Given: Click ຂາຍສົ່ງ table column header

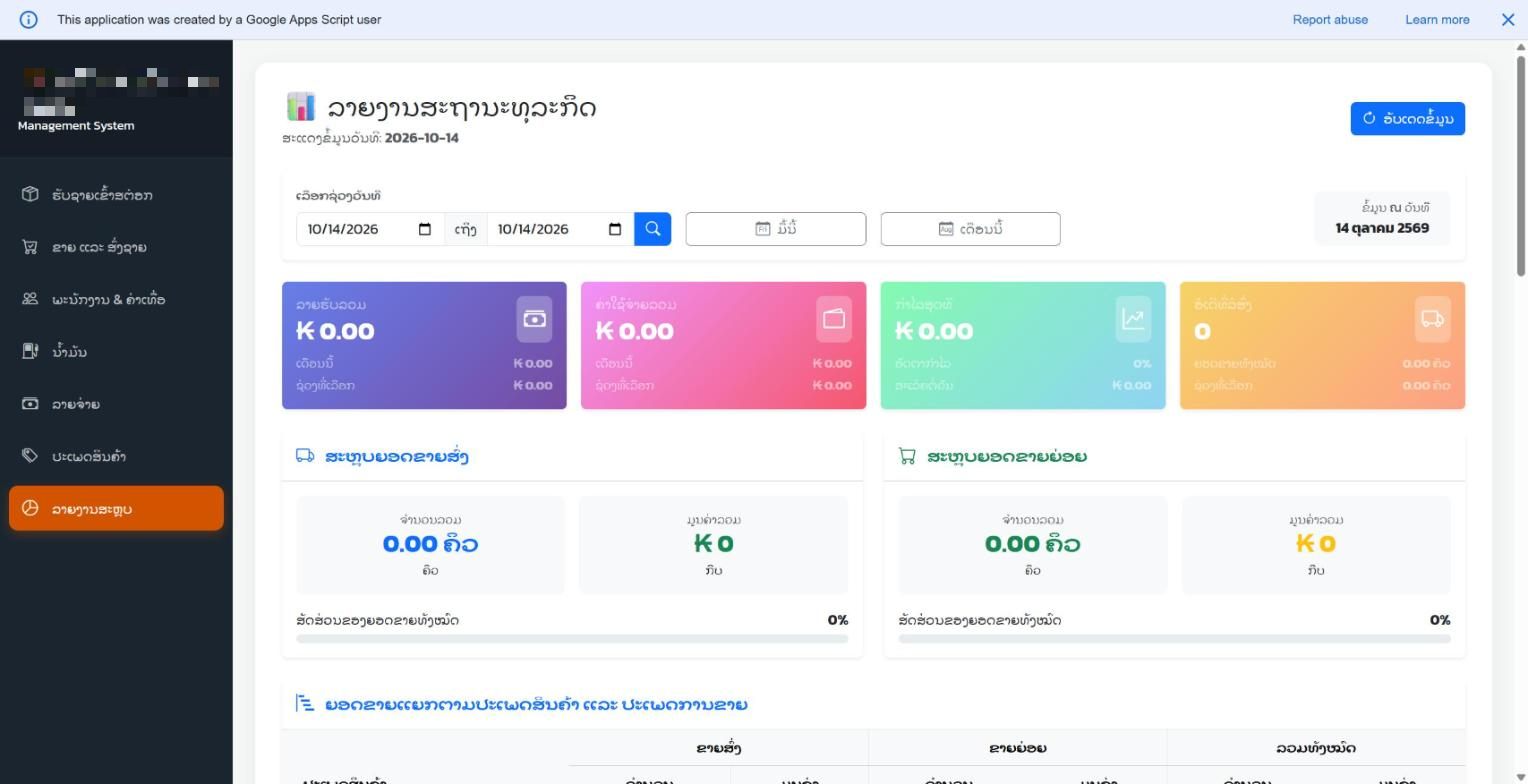Looking at the screenshot, I should 719,748.
